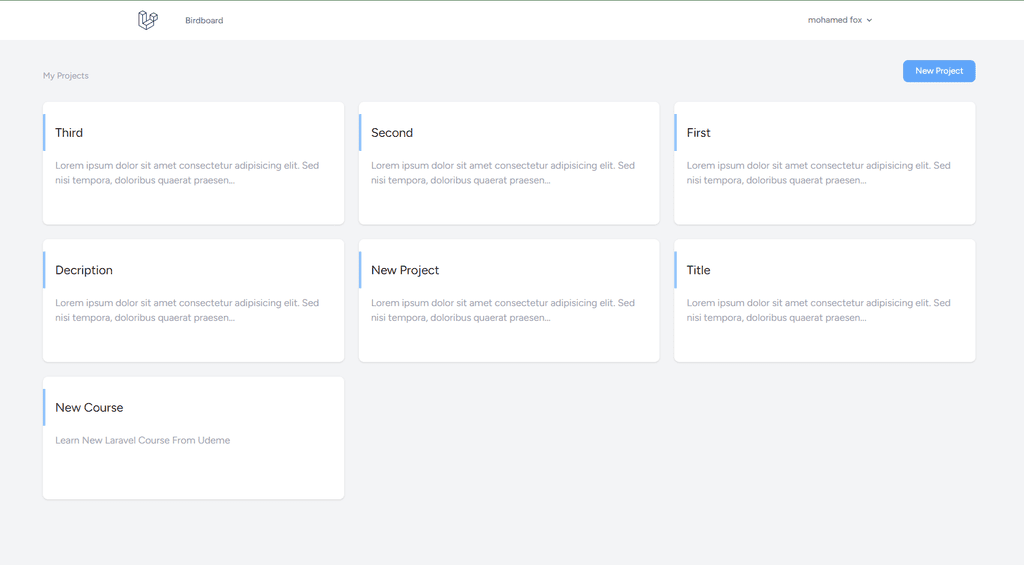Viewport: 1024px width, 565px height.
Task: Open the My Projects breadcrumb
Action: (65, 76)
